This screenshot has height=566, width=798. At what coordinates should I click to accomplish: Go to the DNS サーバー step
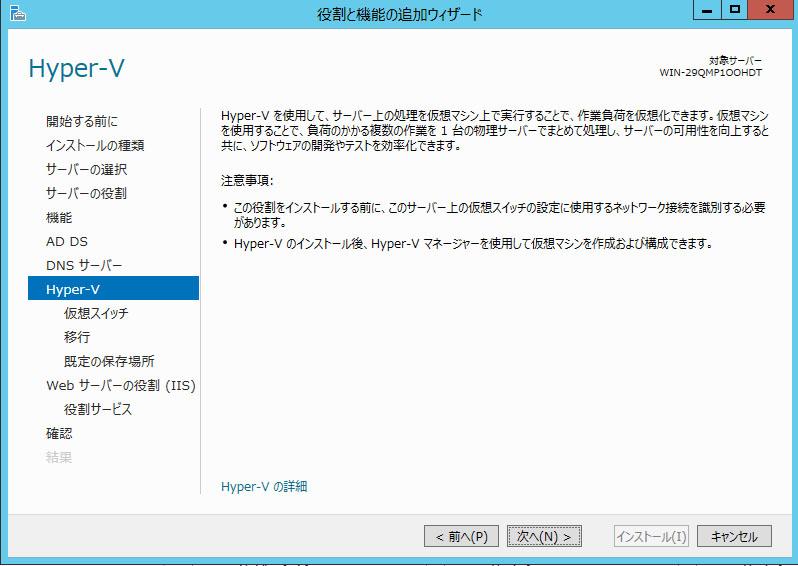pyautogui.click(x=84, y=265)
